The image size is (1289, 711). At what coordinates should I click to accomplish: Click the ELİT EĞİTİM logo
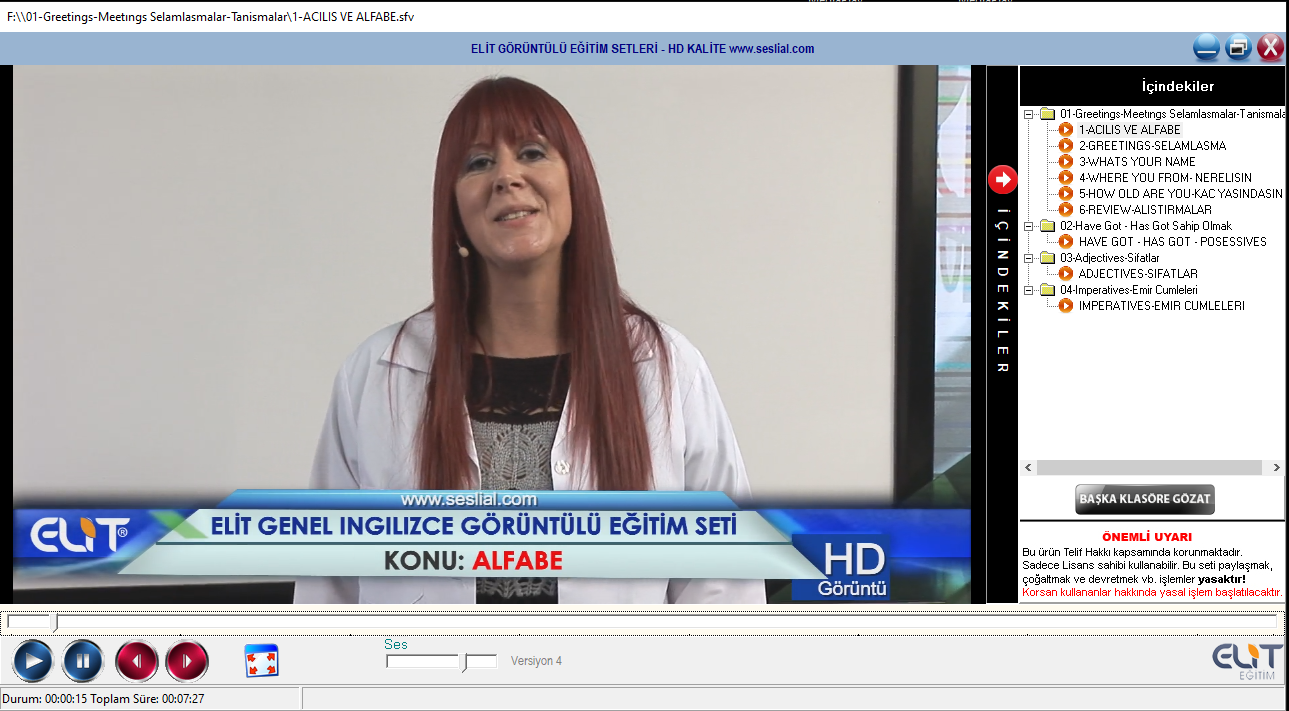1247,662
